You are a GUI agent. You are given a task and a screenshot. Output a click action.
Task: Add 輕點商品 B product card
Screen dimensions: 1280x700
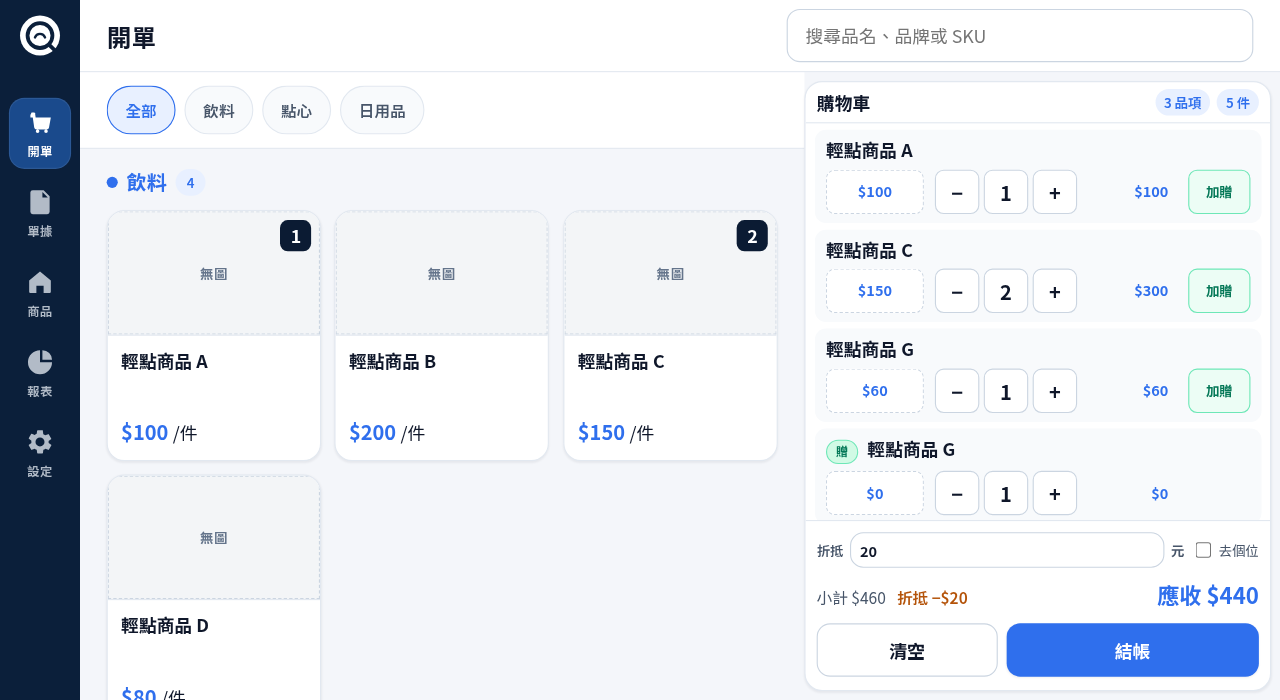442,336
